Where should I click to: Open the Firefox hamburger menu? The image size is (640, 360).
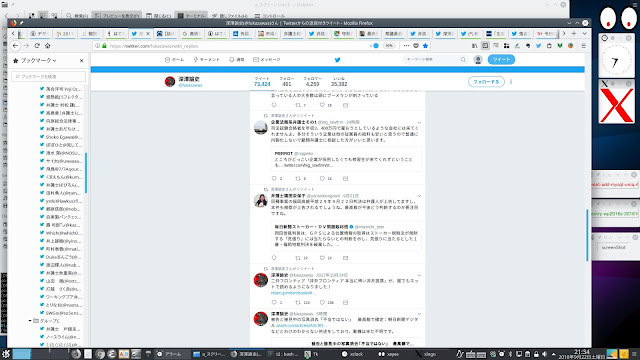pyautogui.click(x=584, y=46)
